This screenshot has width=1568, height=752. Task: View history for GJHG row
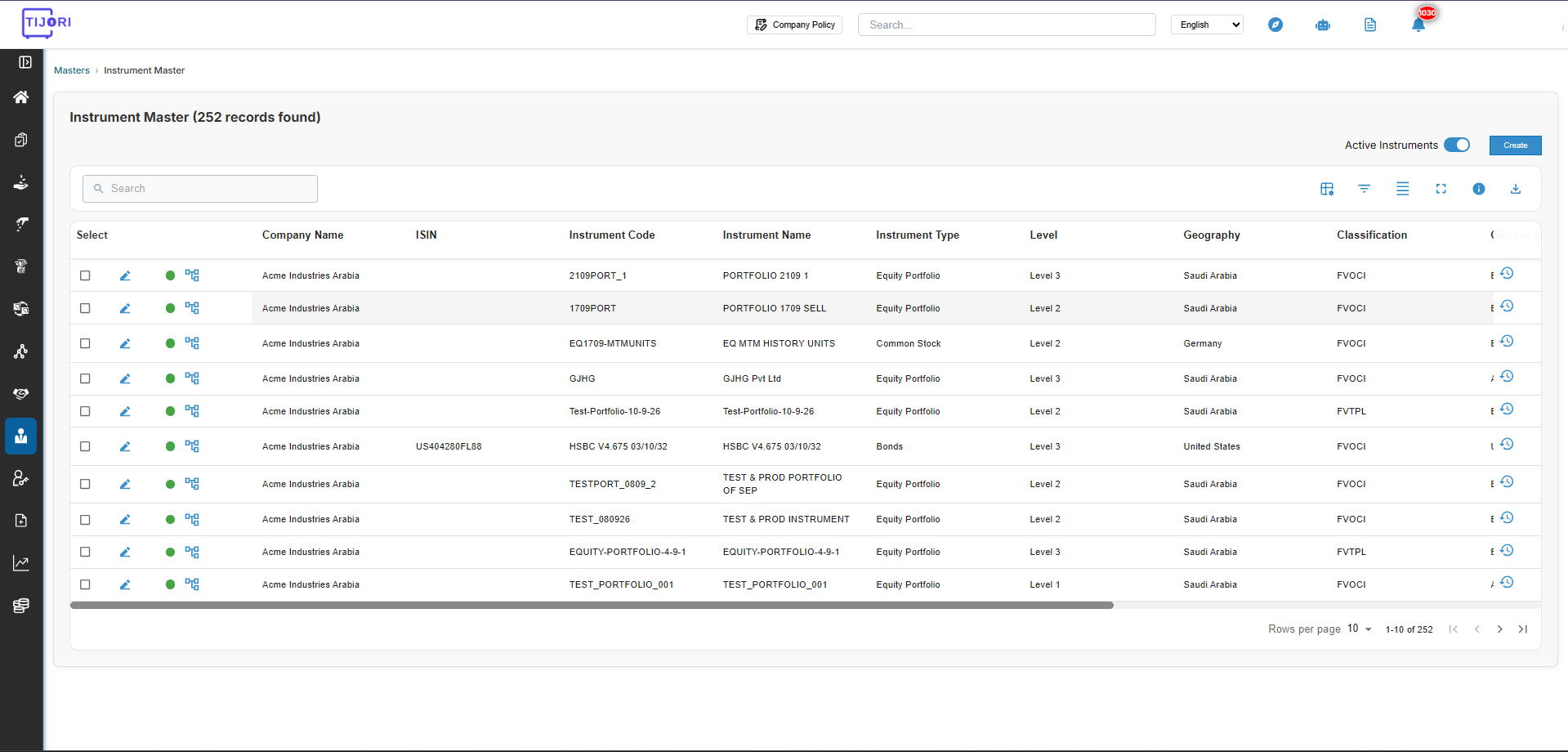(x=1508, y=376)
